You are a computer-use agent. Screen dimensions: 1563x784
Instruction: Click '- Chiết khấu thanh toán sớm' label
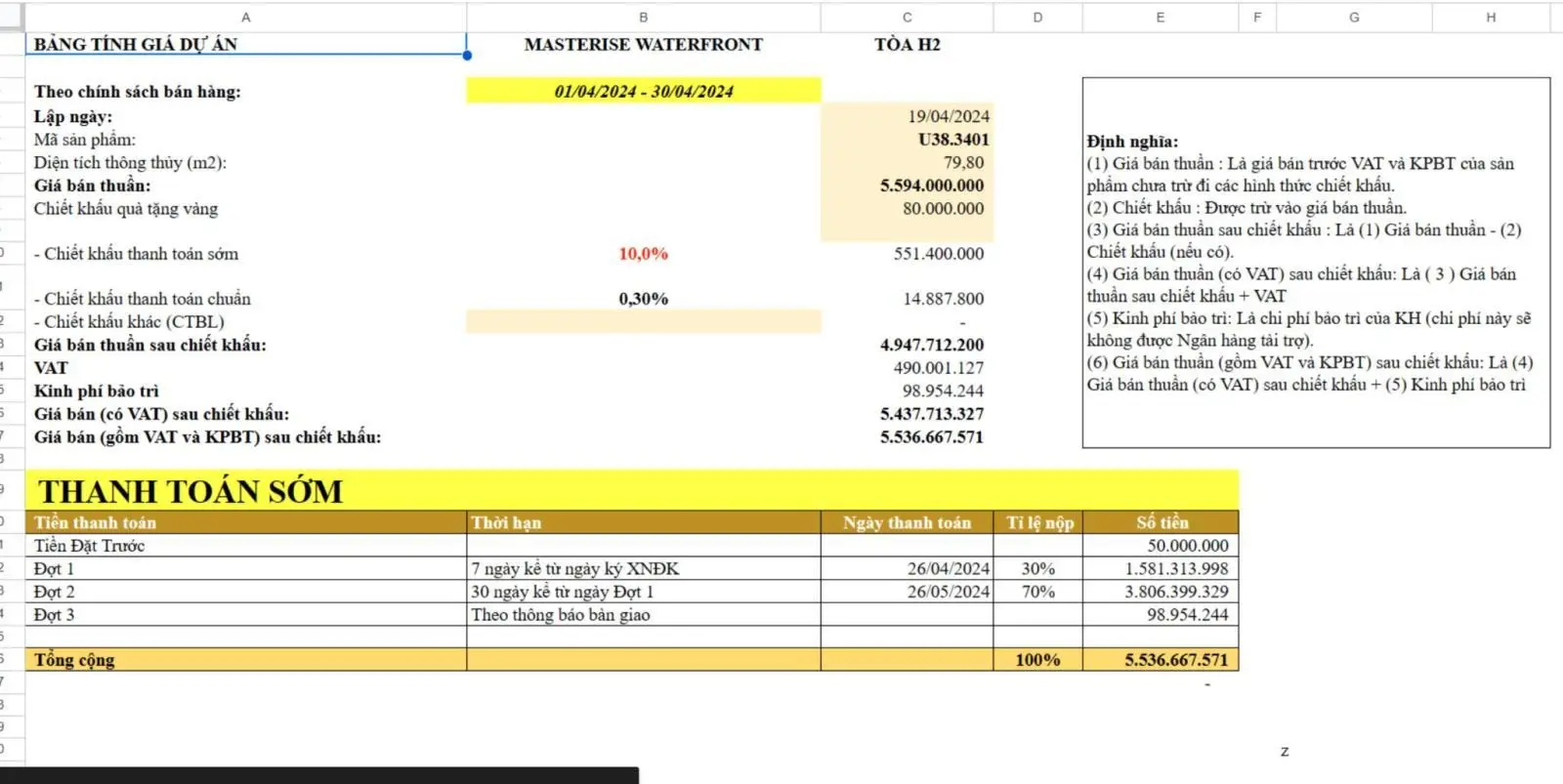pos(136,254)
